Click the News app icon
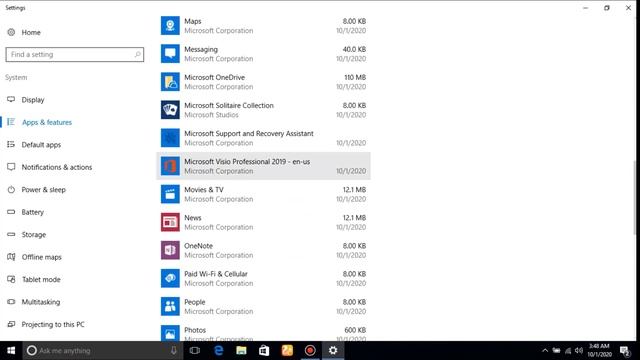Image resolution: width=640 pixels, height=360 pixels. click(x=170, y=222)
